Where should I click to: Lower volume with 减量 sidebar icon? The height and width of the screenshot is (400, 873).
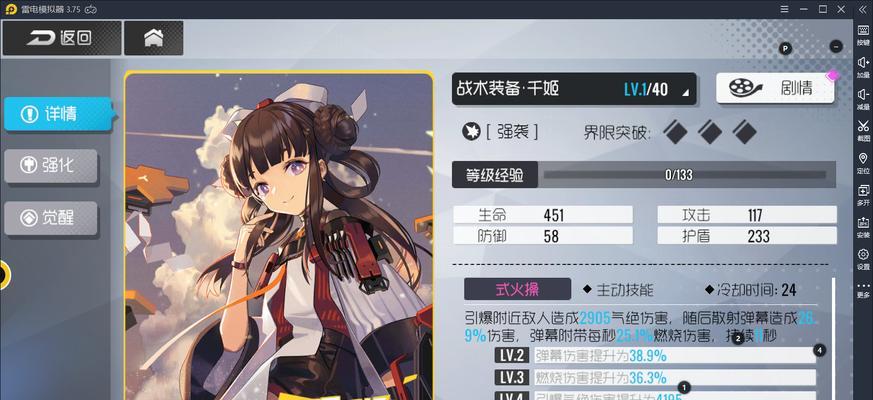pyautogui.click(x=863, y=99)
